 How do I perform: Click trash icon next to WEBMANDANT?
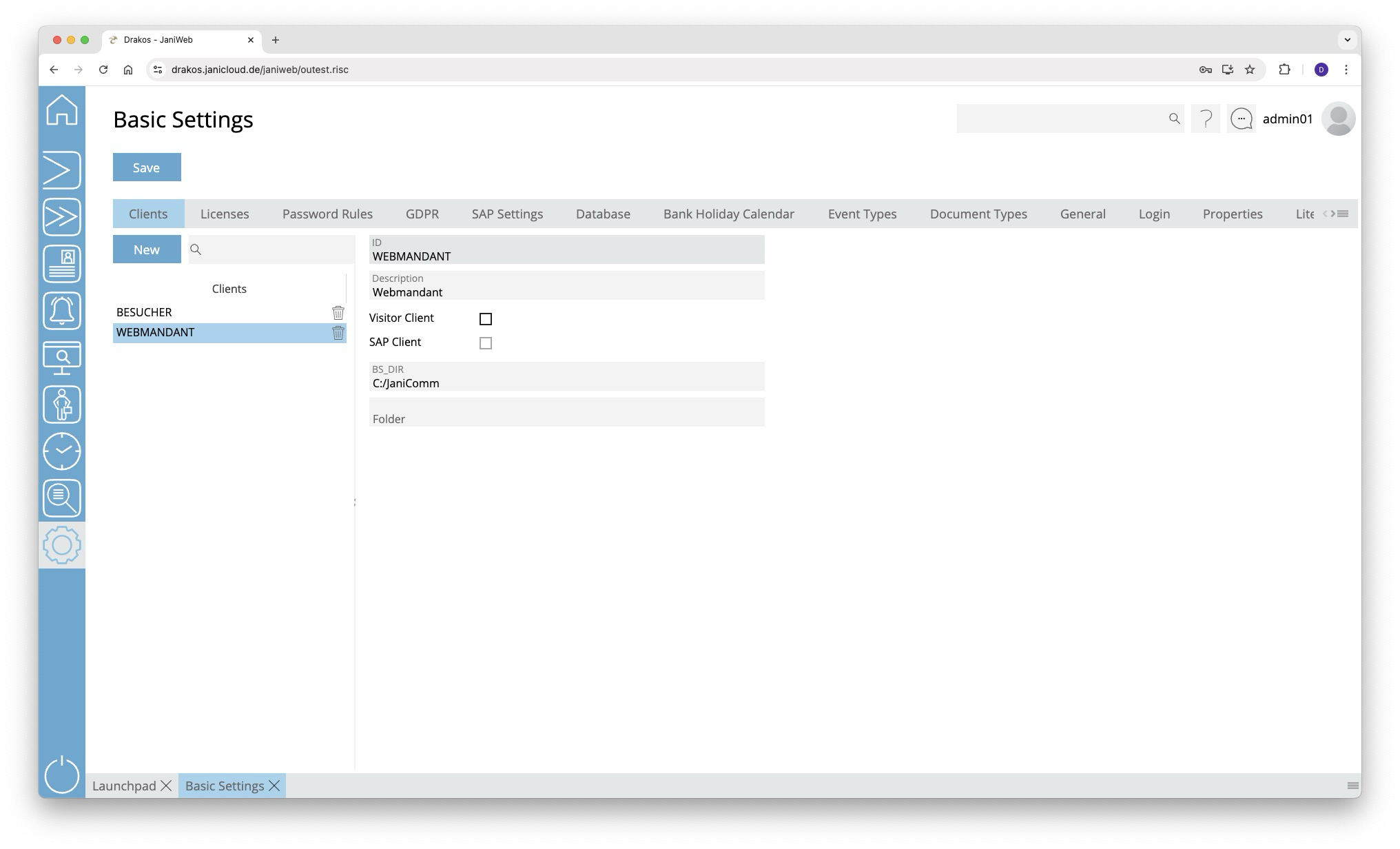click(338, 333)
